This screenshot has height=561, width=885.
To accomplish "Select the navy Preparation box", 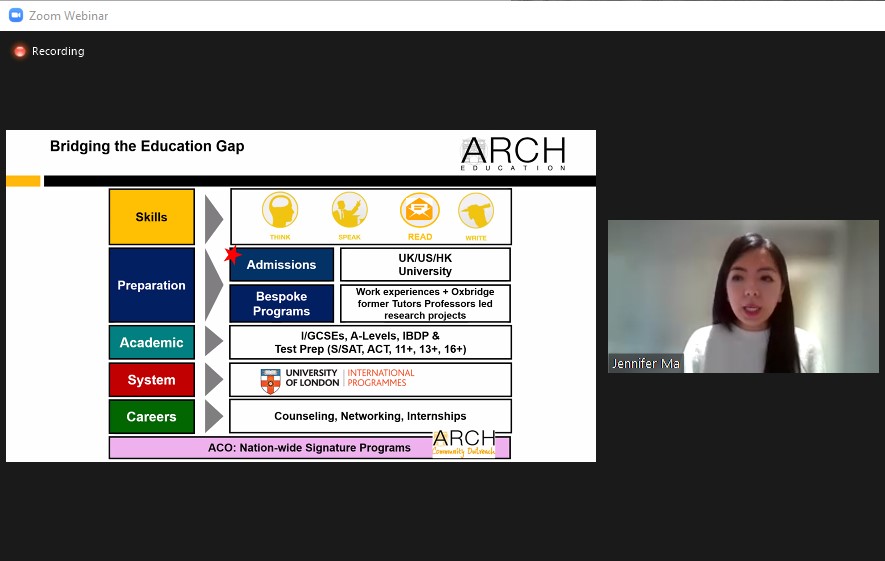I will coord(152,285).
